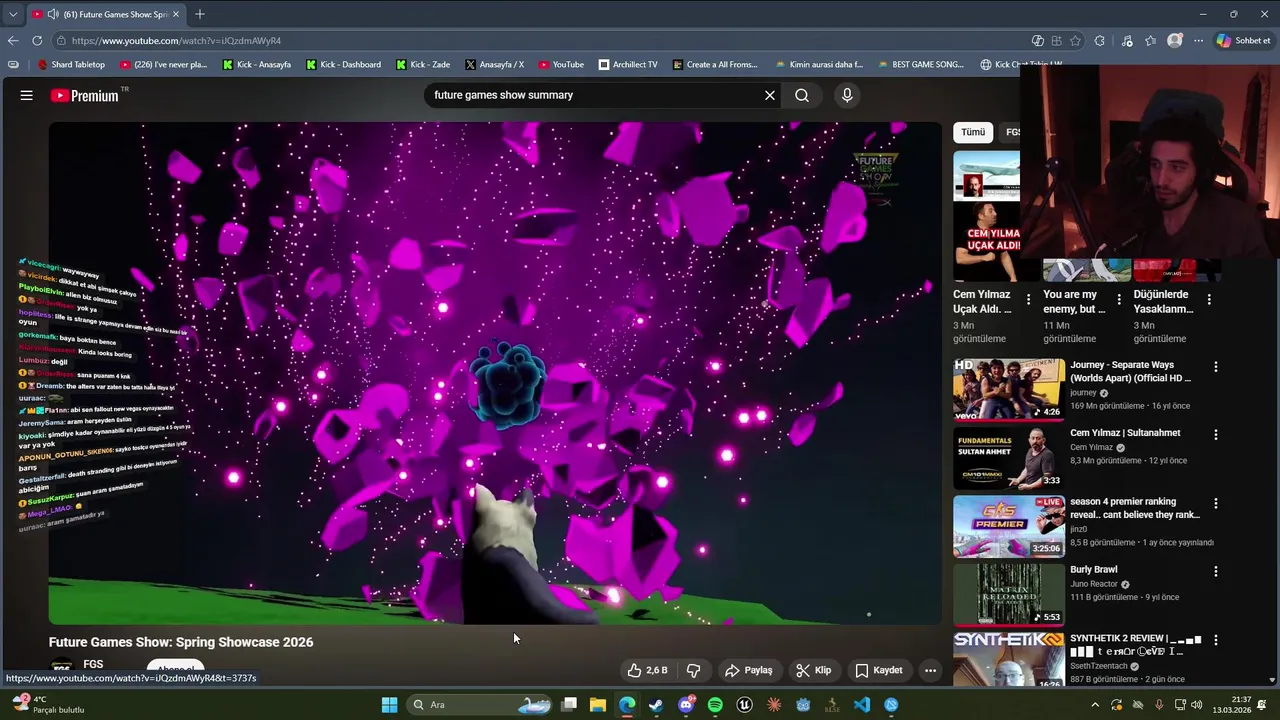Open Unreal Engine from the taskbar
This screenshot has height=720, width=1280.
click(x=744, y=705)
